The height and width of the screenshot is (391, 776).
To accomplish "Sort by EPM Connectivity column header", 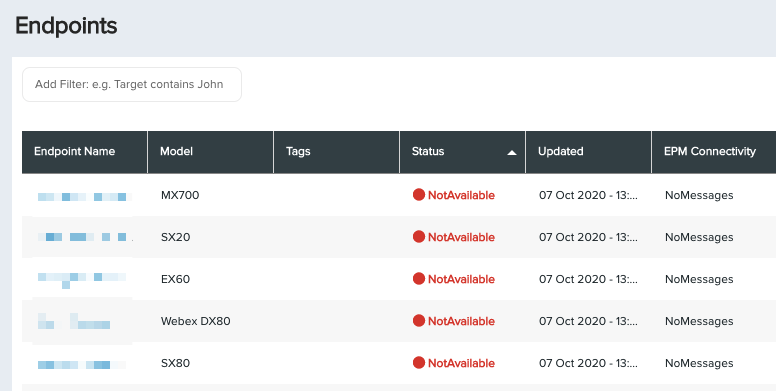I will (x=710, y=151).
